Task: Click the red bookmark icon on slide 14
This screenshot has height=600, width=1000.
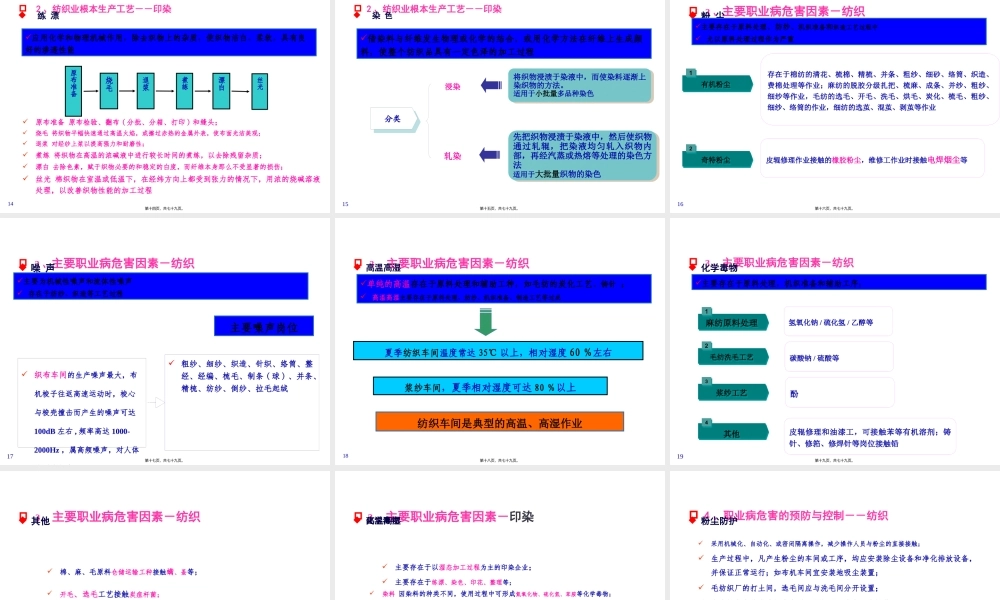Action: 23,11
